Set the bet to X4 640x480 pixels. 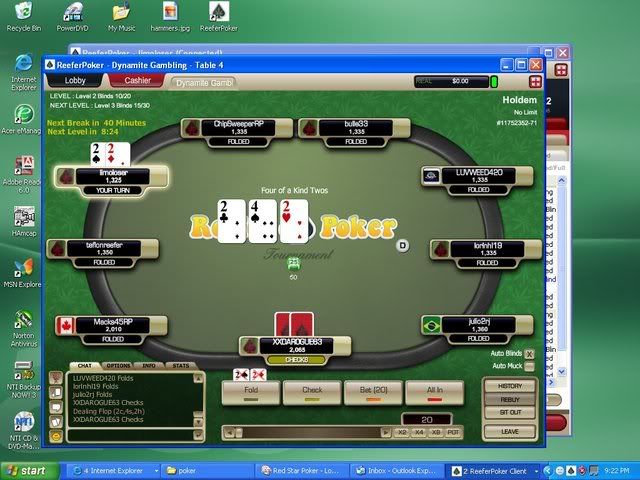point(419,433)
